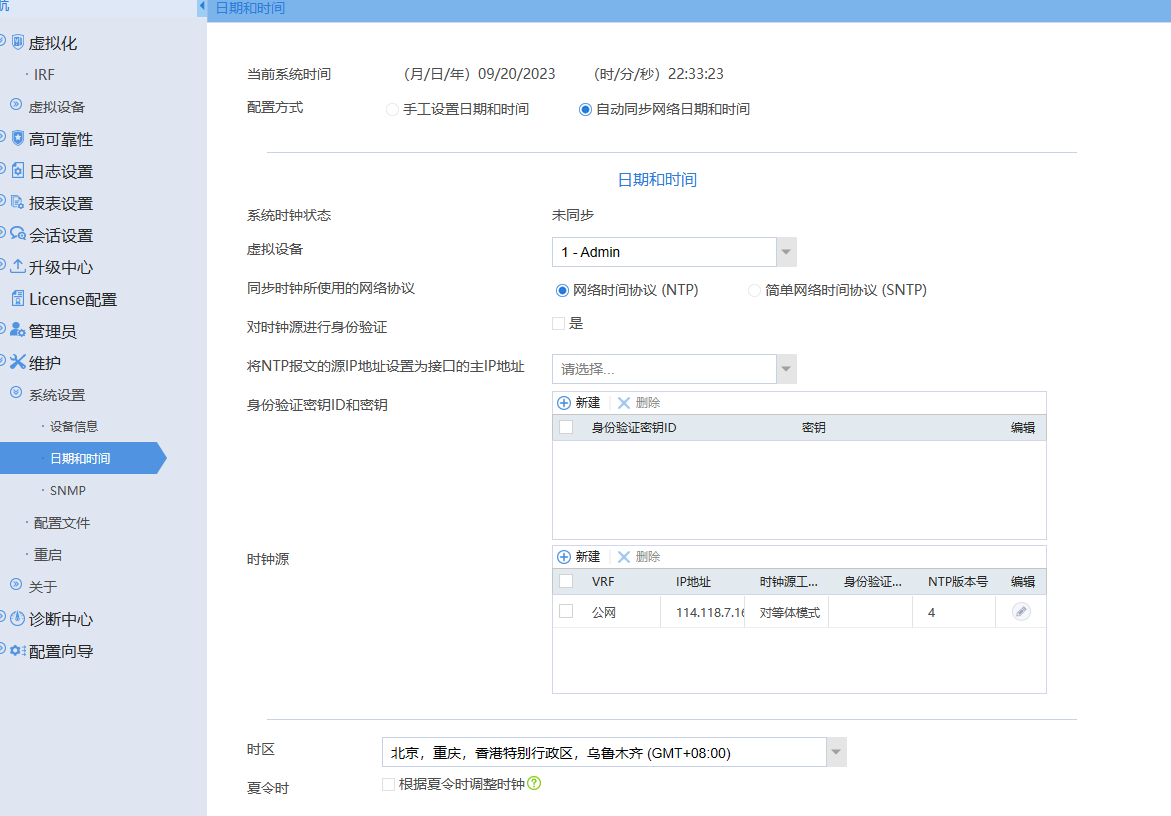The image size is (1171, 816).
Task: Expand the 报表设置 menu arrow
Action: (x=2, y=201)
